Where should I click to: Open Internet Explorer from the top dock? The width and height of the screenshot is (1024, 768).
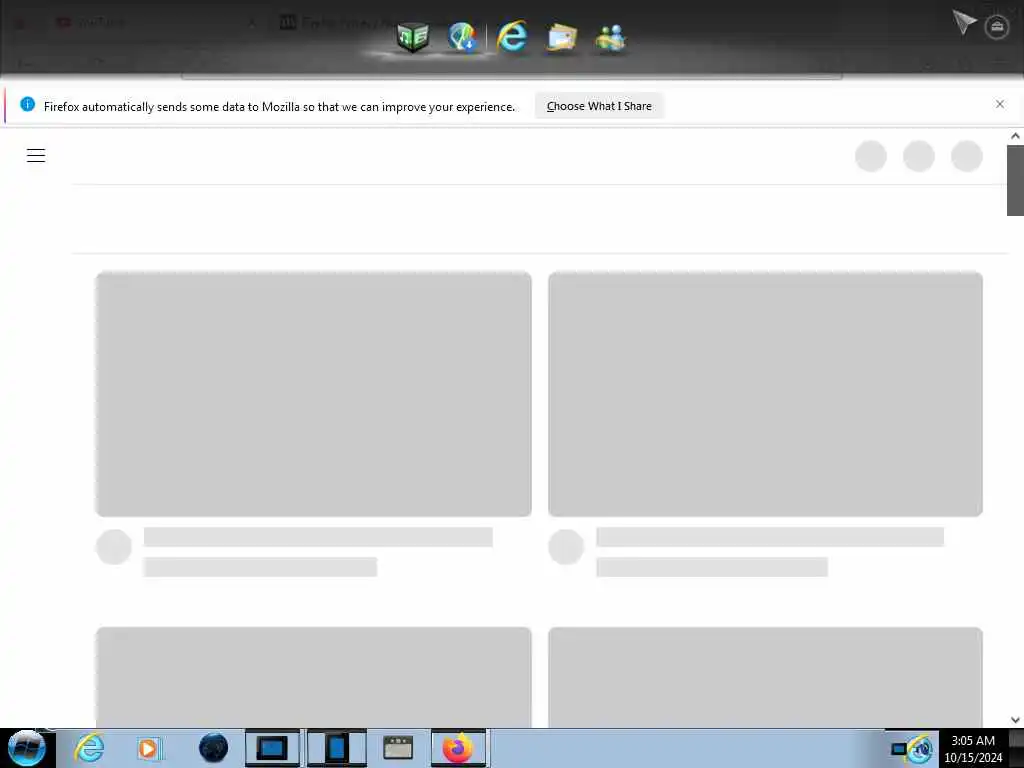tap(511, 37)
